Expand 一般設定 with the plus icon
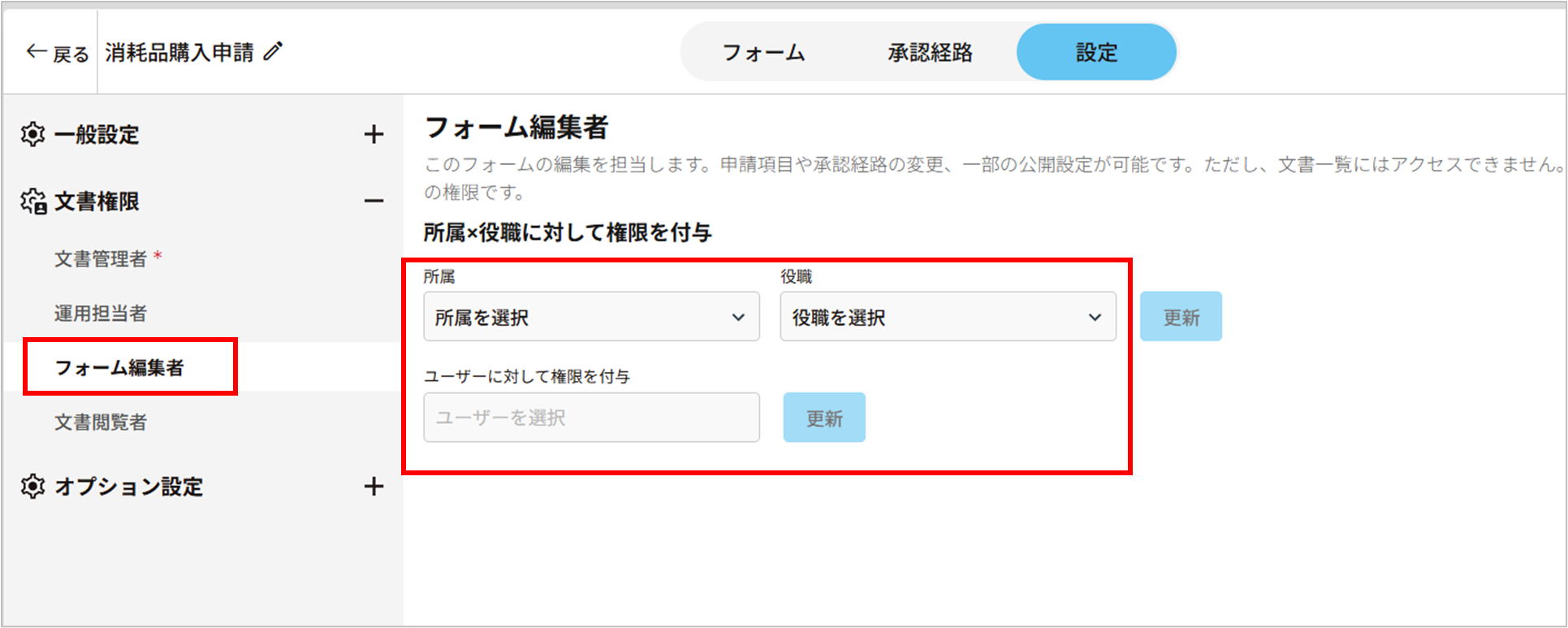 374,134
